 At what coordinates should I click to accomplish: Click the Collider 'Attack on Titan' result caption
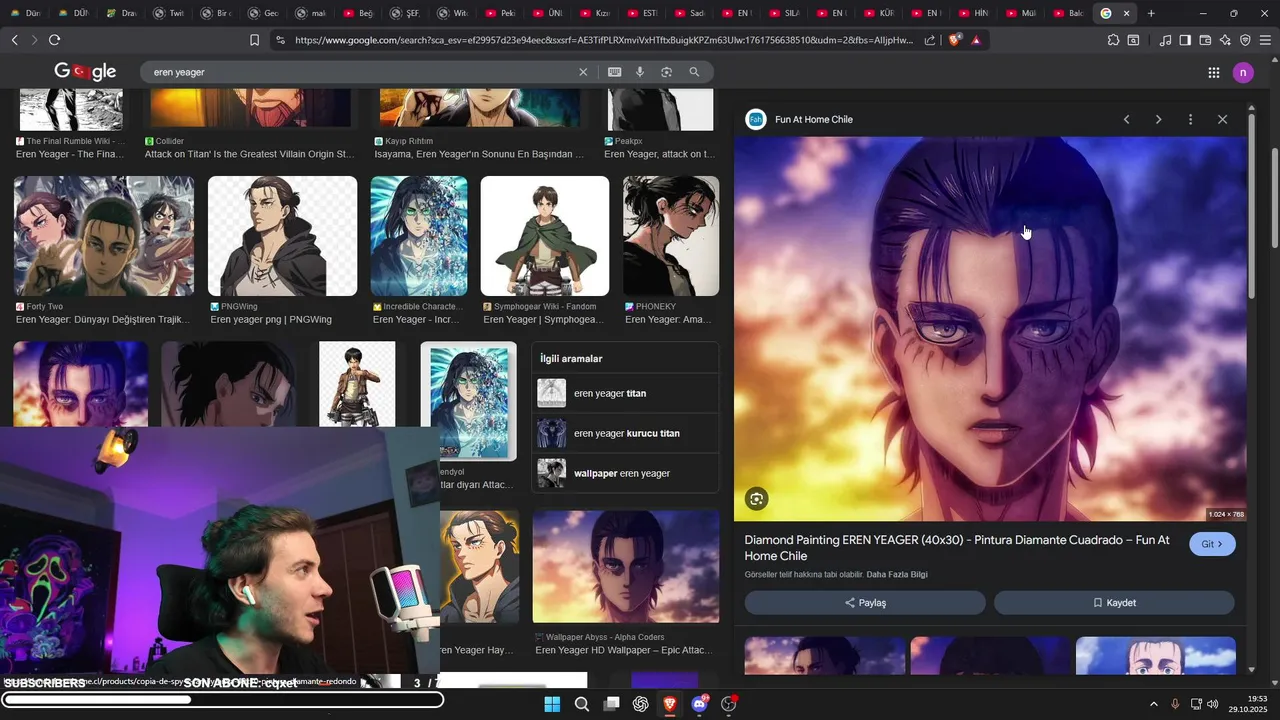(250, 154)
